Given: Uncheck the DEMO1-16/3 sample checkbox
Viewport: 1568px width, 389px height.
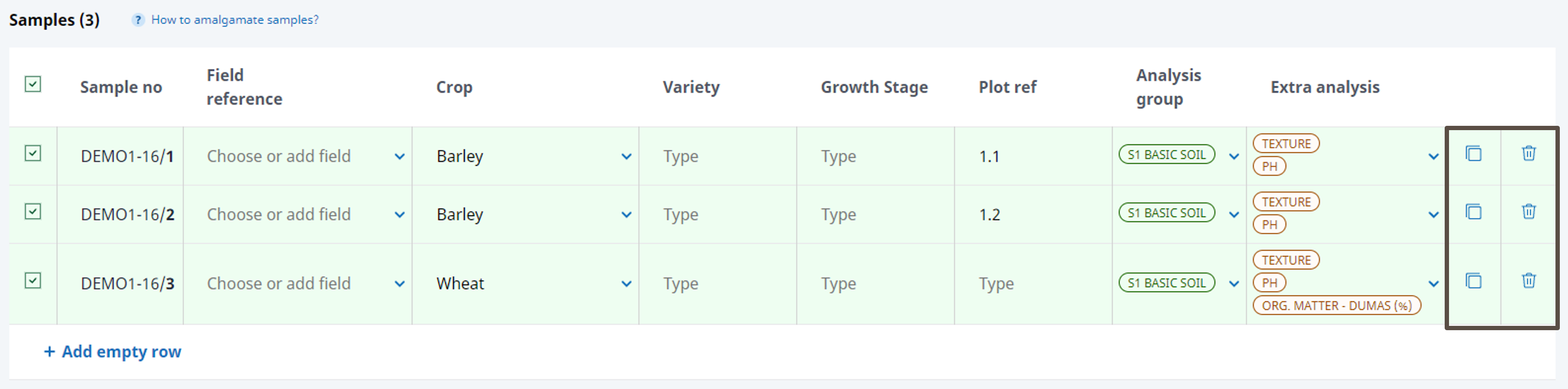Looking at the screenshot, I should coord(33,281).
